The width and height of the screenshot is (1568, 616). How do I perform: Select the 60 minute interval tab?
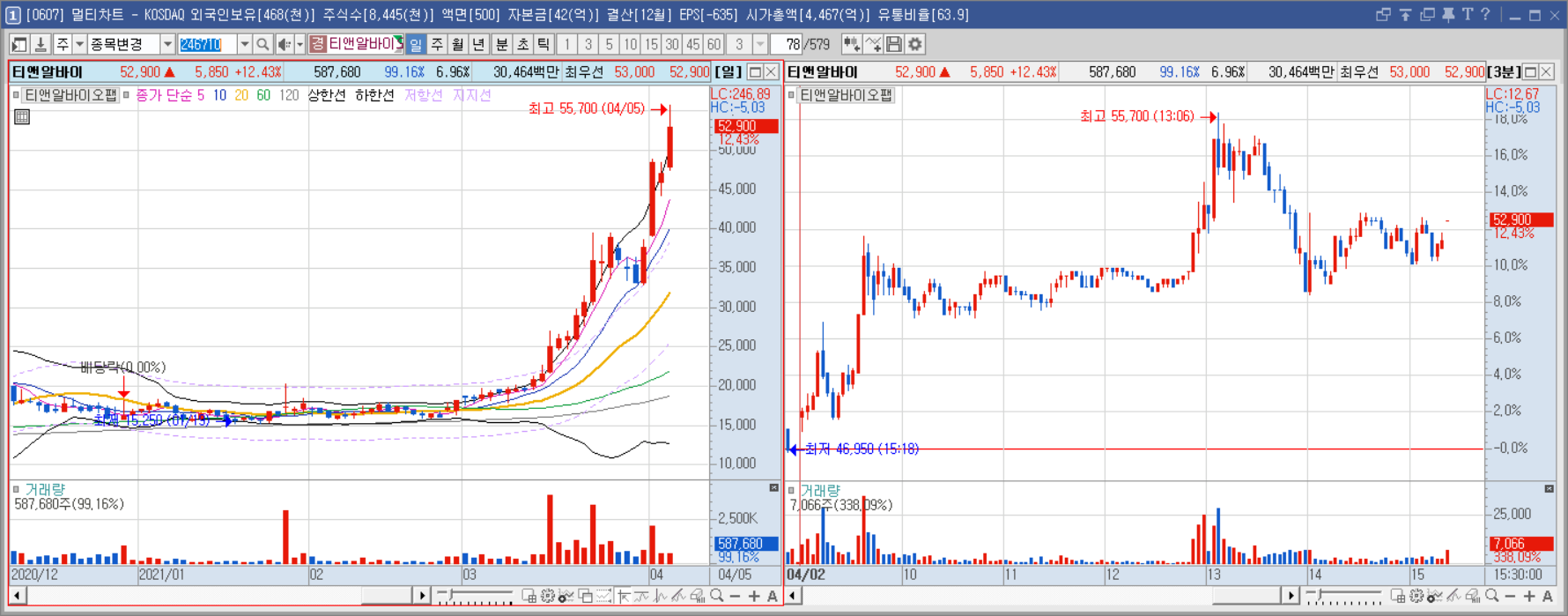click(714, 44)
